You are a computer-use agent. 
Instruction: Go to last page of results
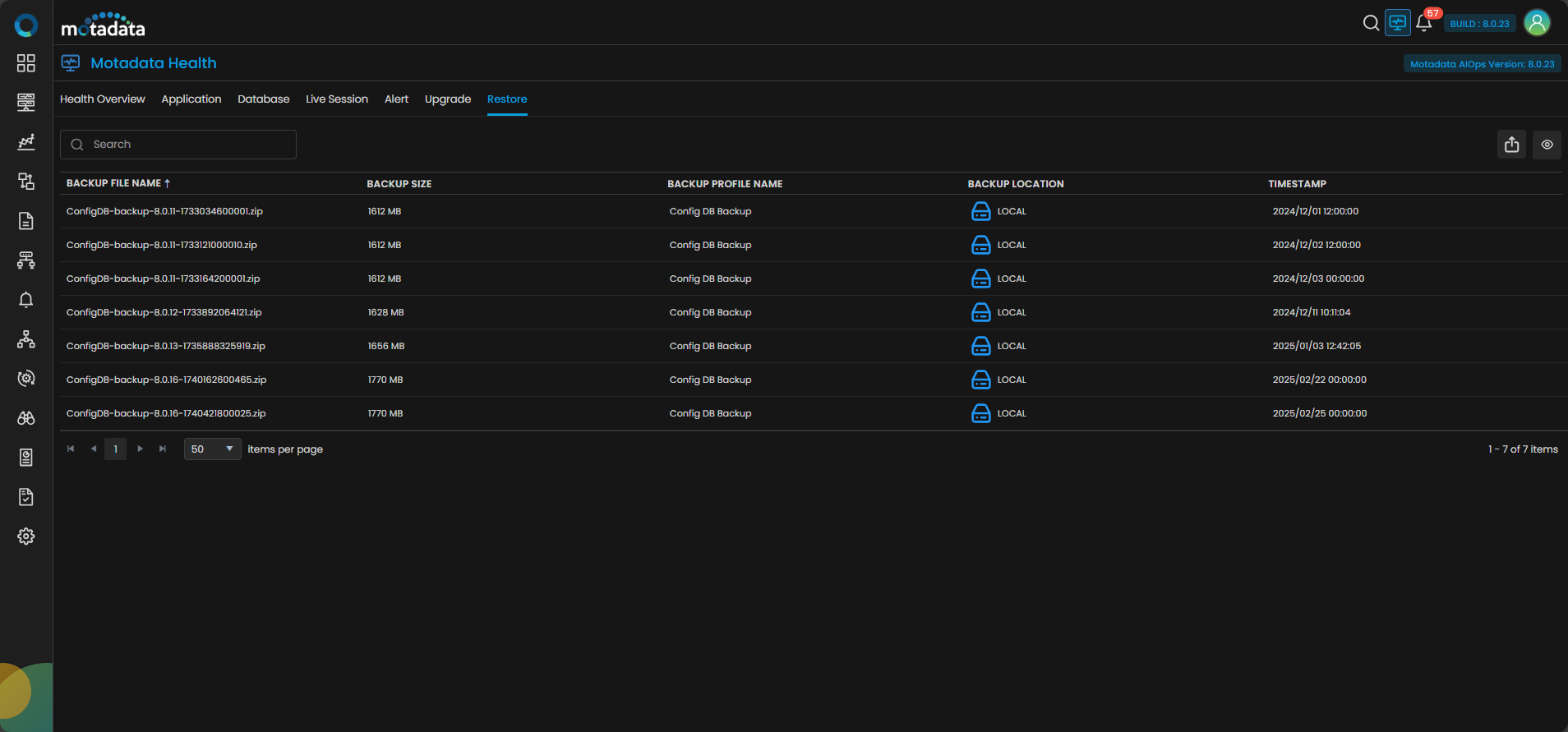163,449
